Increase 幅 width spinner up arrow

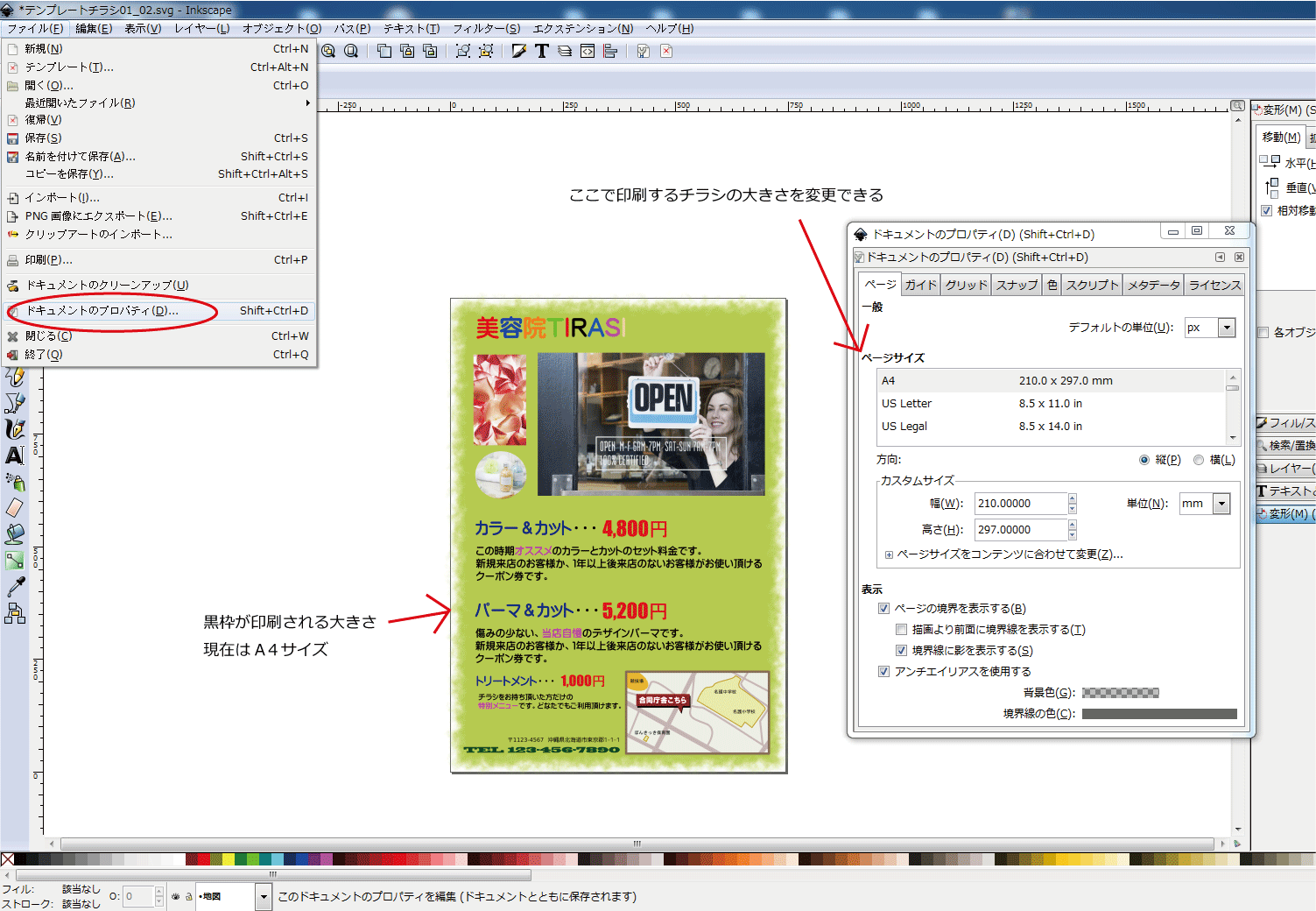pos(1072,498)
